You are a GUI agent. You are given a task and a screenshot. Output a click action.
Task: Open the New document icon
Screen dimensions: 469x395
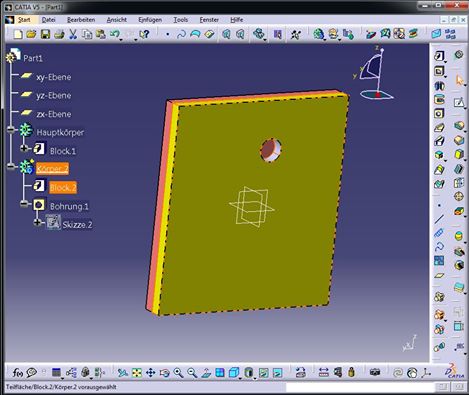(18, 34)
